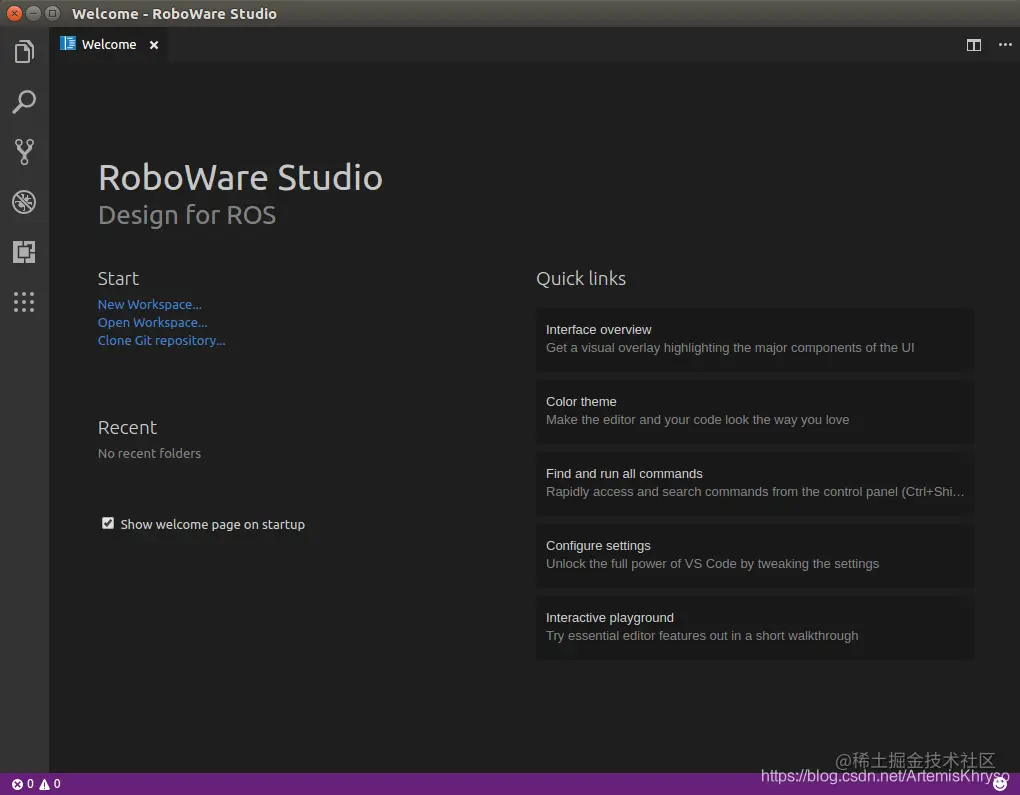
Task: Click New Workspace... link
Action: click(150, 304)
